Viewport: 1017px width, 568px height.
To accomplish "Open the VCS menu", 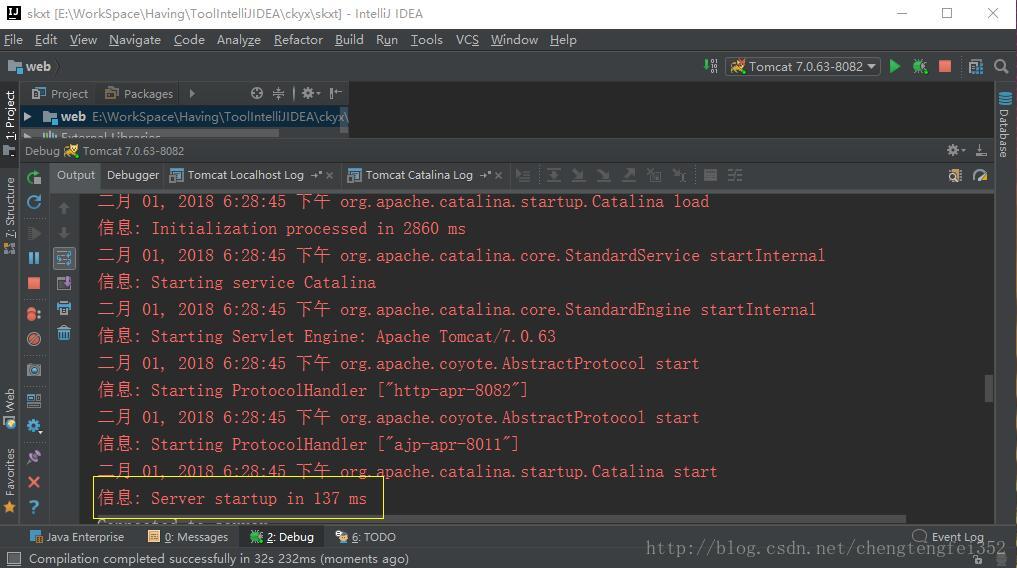I will pyautogui.click(x=467, y=40).
